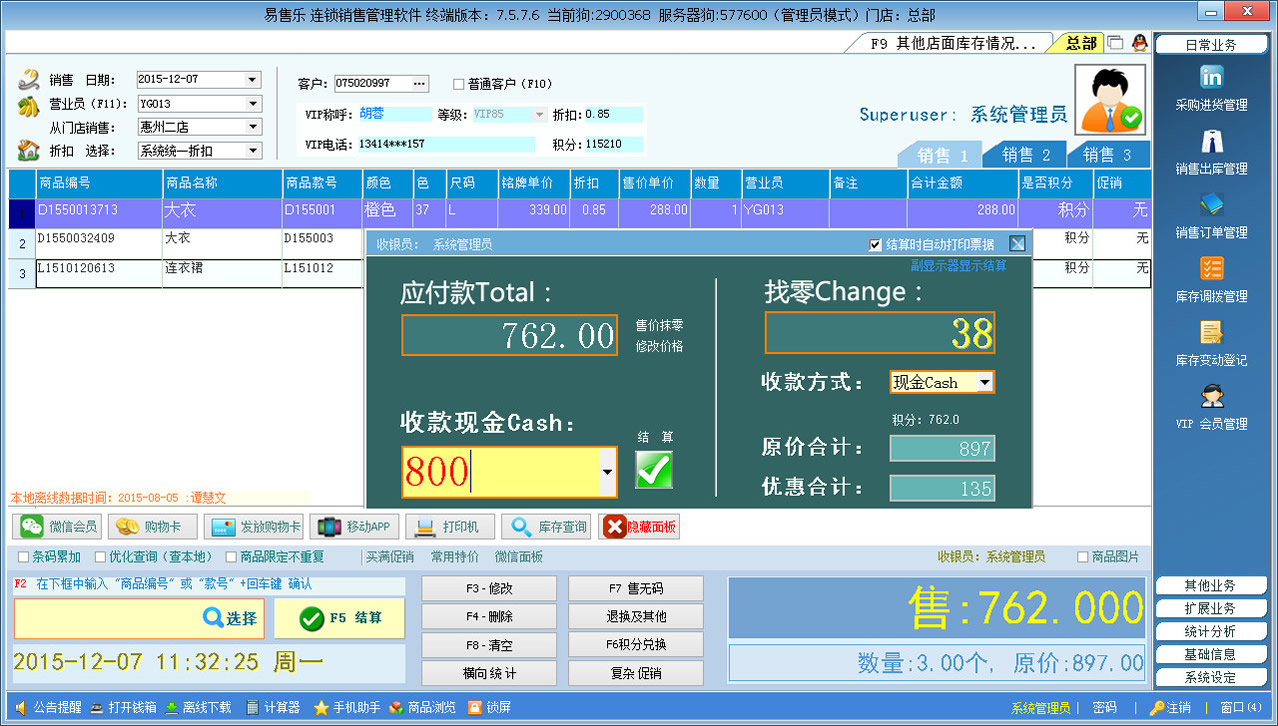Switch to 销售 2 tab
The image size is (1278, 726).
click(1027, 155)
